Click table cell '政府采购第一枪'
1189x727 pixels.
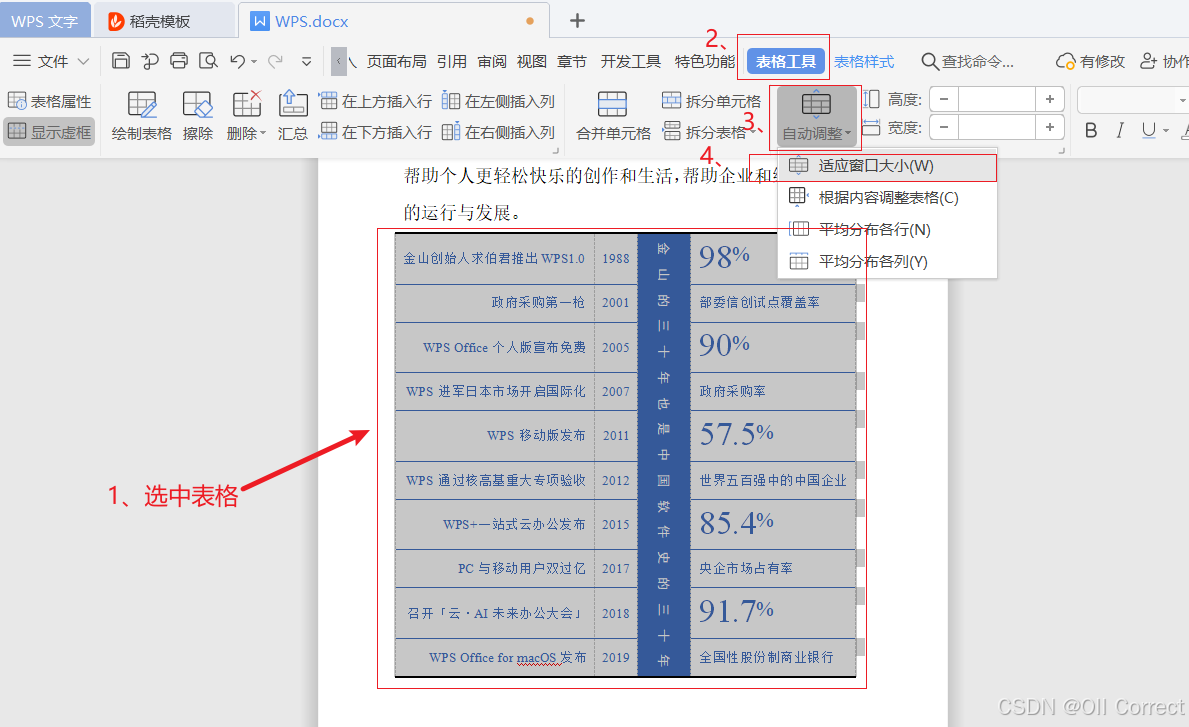(x=538, y=302)
